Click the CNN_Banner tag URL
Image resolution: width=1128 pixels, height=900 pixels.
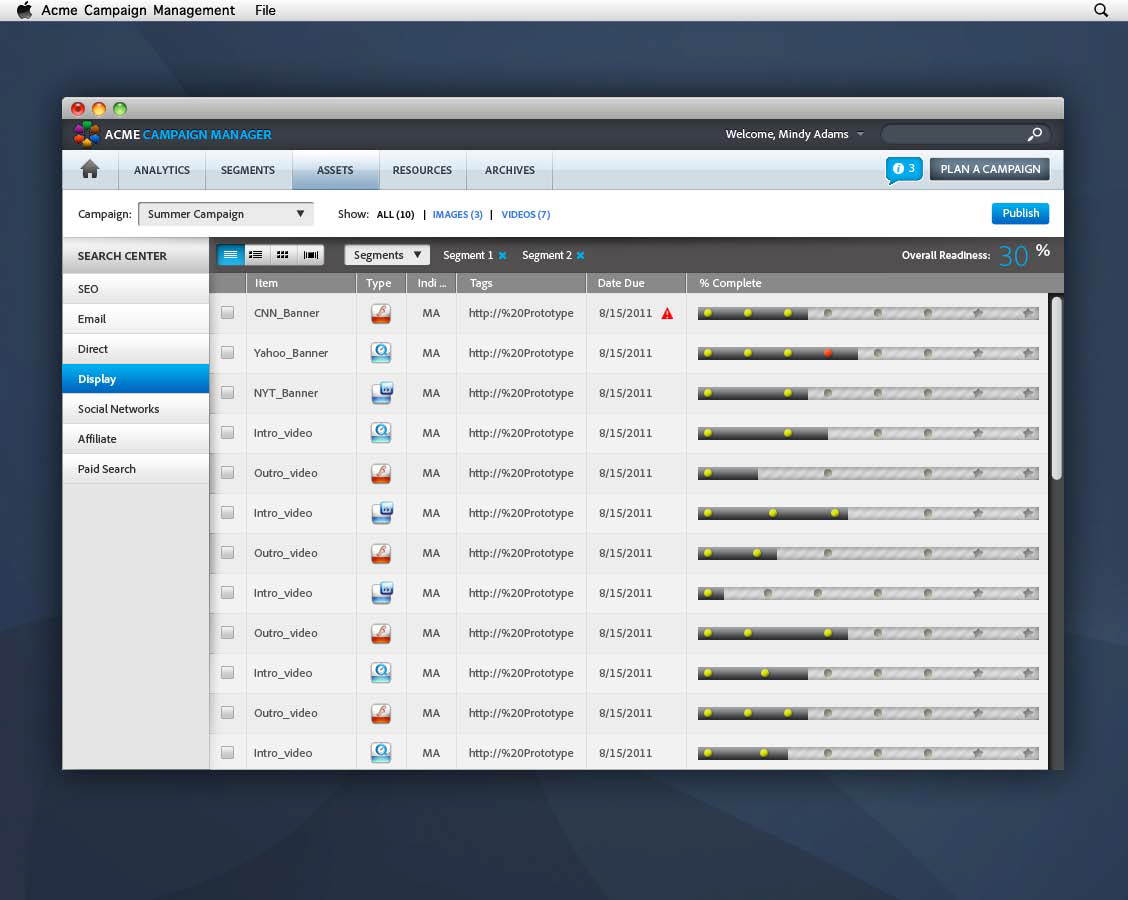(521, 313)
